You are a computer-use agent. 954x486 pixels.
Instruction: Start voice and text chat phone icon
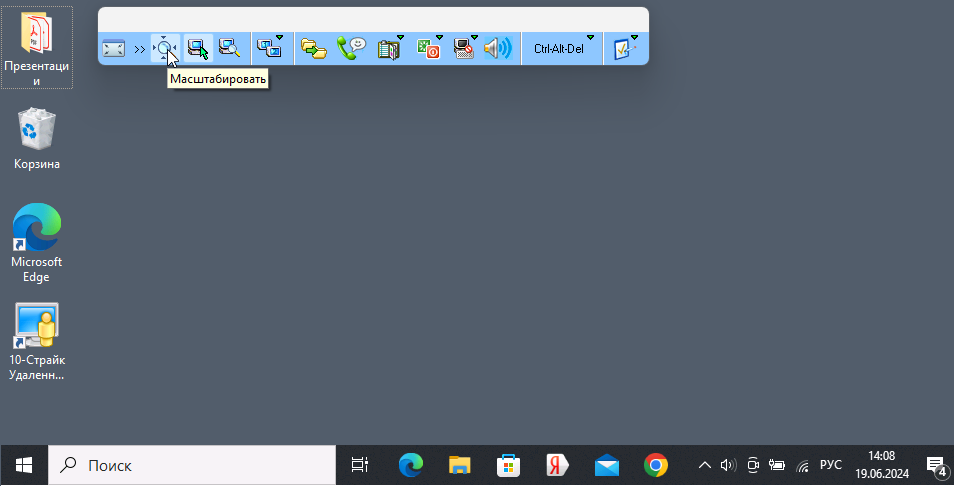click(x=351, y=48)
